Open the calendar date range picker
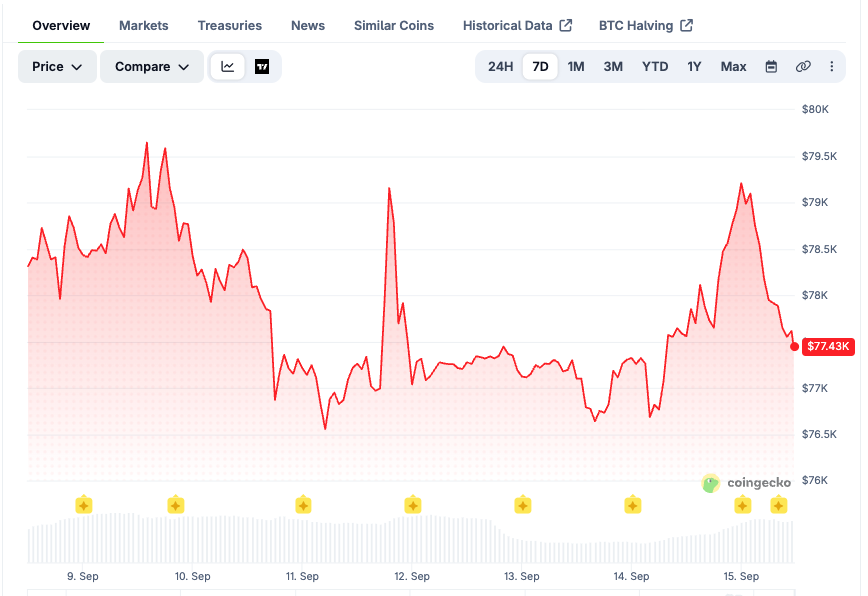This screenshot has width=868, height=596. [771, 66]
